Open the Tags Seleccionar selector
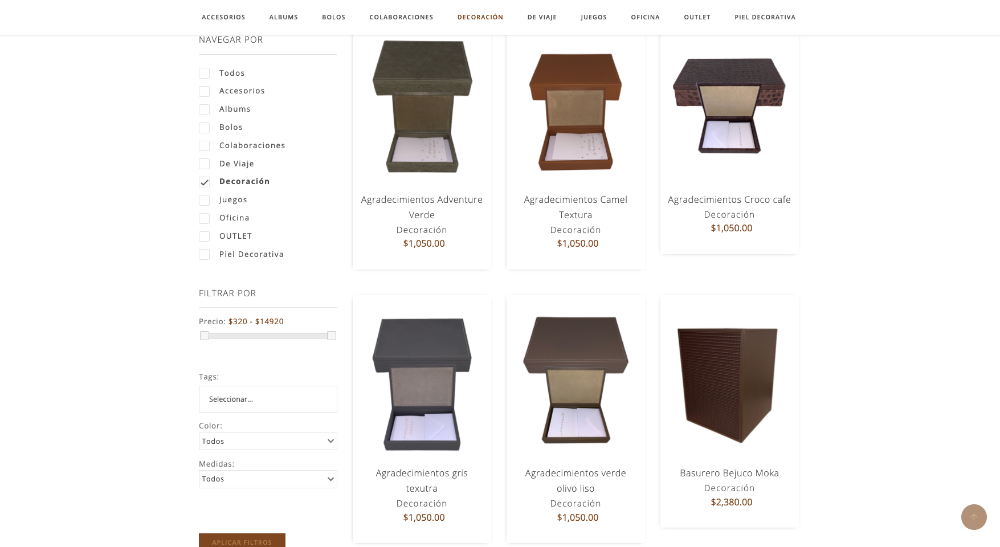 [x=268, y=399]
